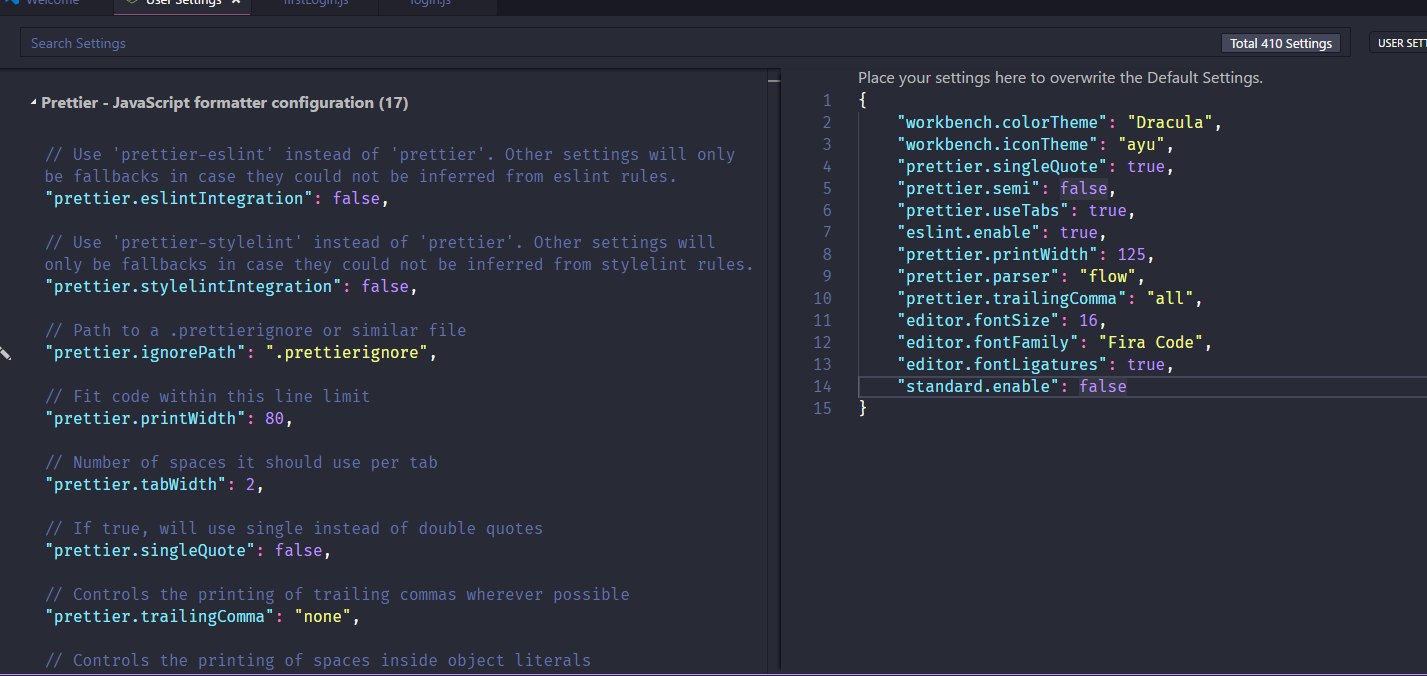The image size is (1427, 676).
Task: Click the "prettier.ignorePath" default setting line
Action: [x=241, y=353]
